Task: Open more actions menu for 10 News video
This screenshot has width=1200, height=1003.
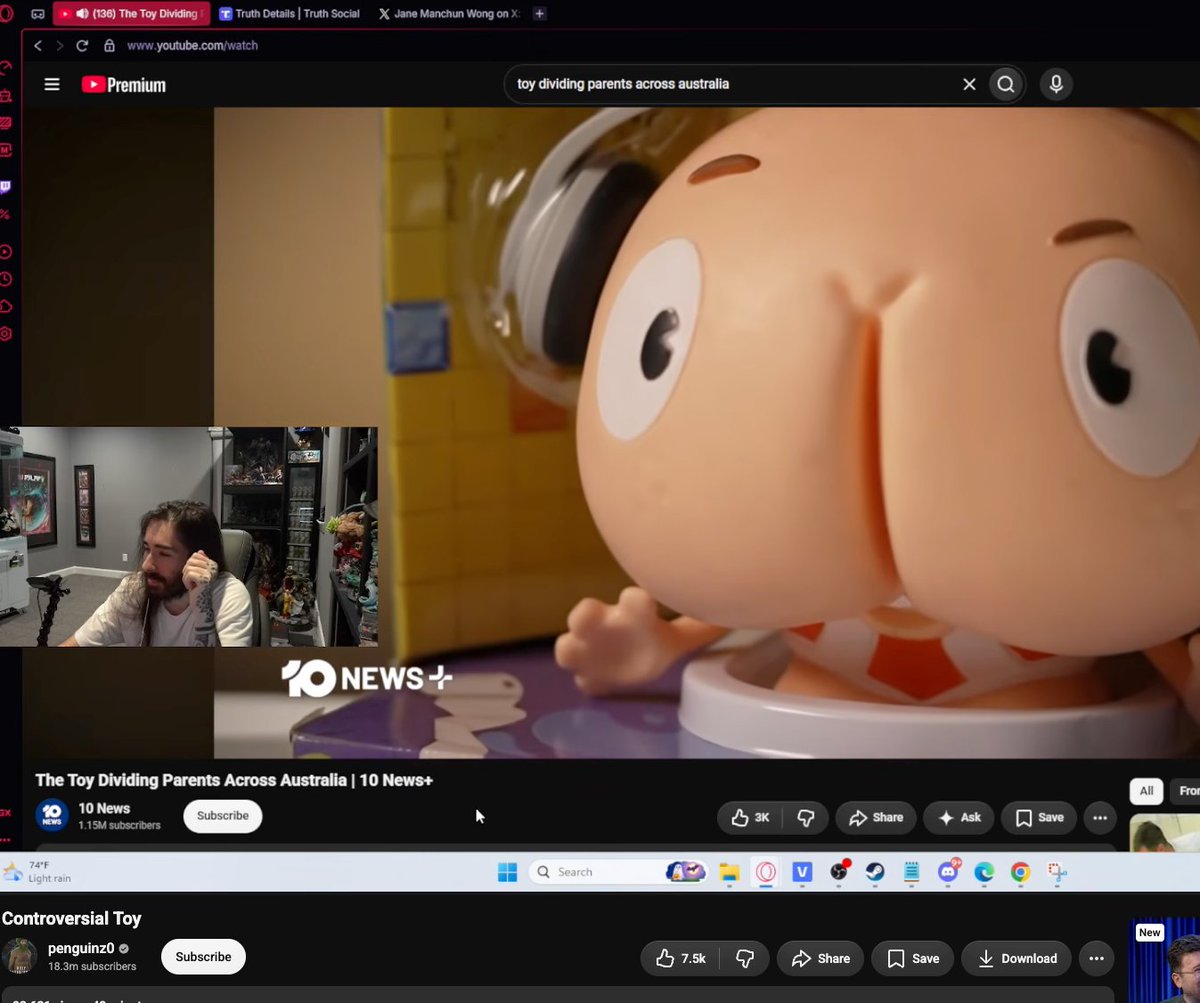Action: (x=1100, y=817)
